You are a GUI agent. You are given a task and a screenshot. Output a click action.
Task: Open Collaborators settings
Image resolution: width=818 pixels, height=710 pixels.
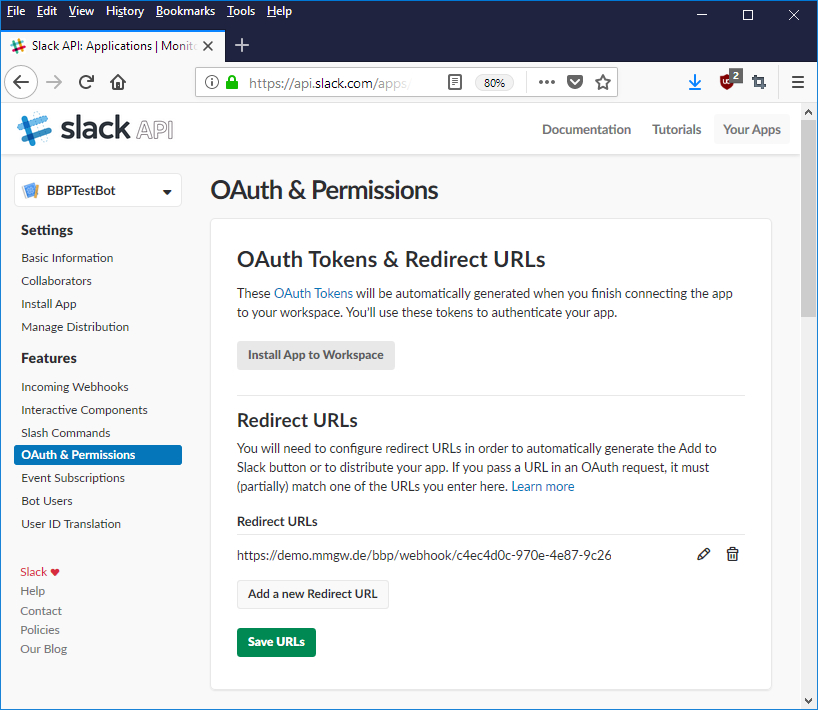56,281
